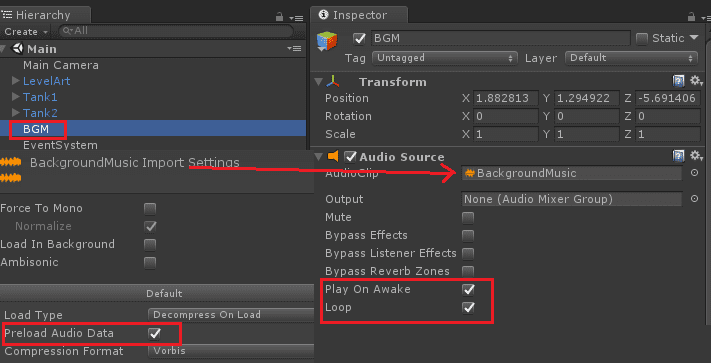Expand the Tank2 tree item
Screen dimensions: 711x363
pyautogui.click(x=16, y=112)
